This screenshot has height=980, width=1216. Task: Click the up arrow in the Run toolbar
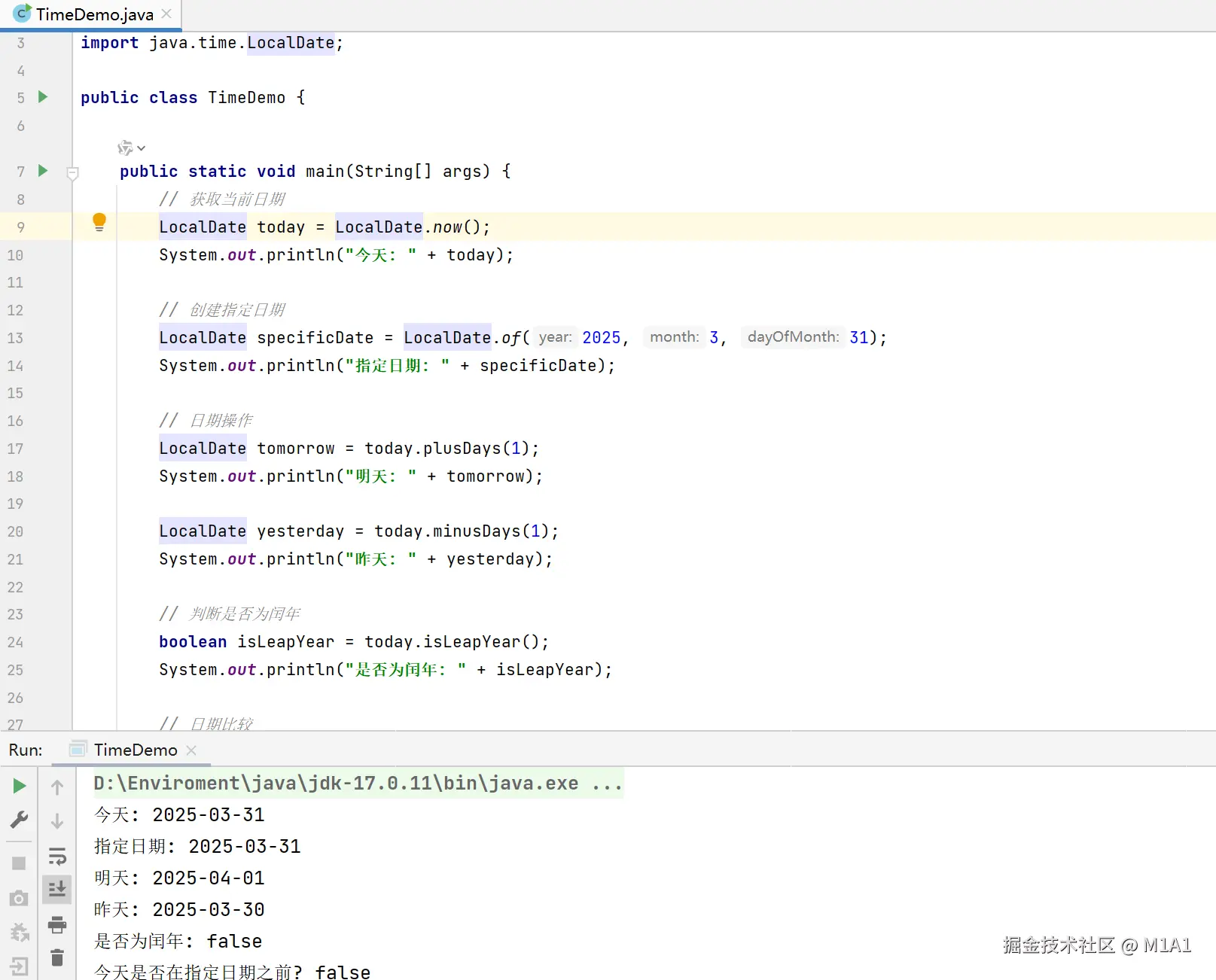(x=57, y=787)
